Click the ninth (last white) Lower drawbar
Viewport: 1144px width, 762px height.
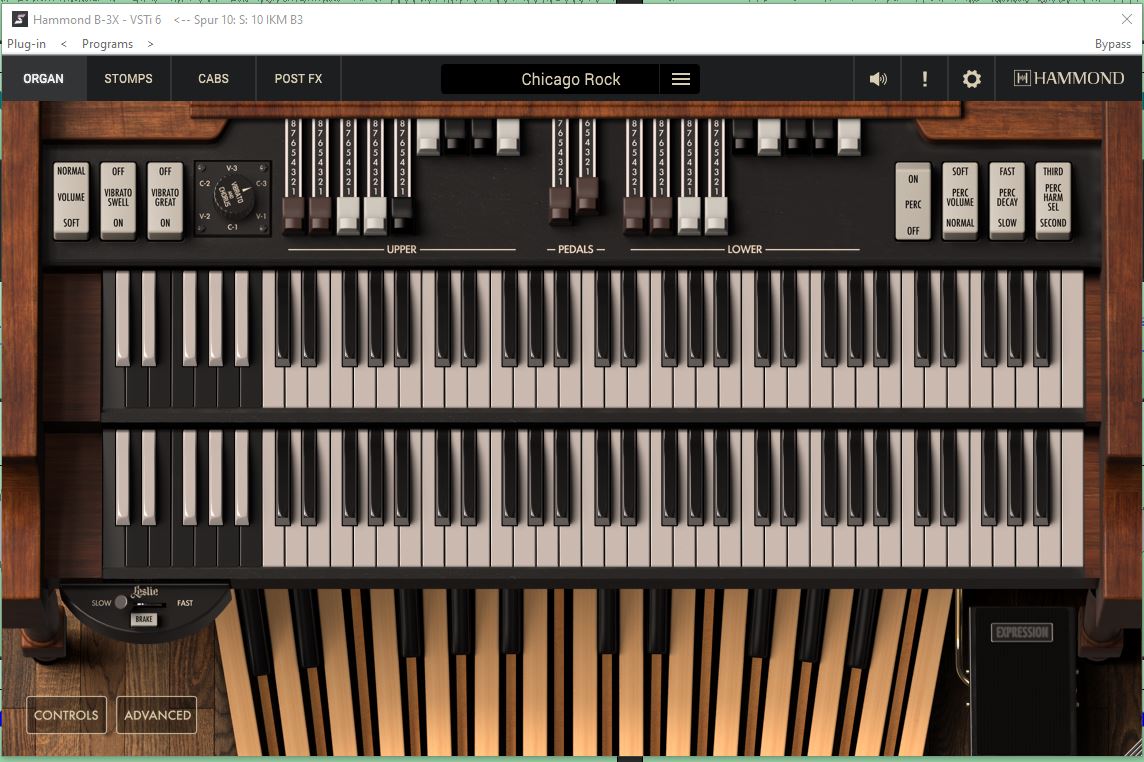pyautogui.click(x=849, y=136)
